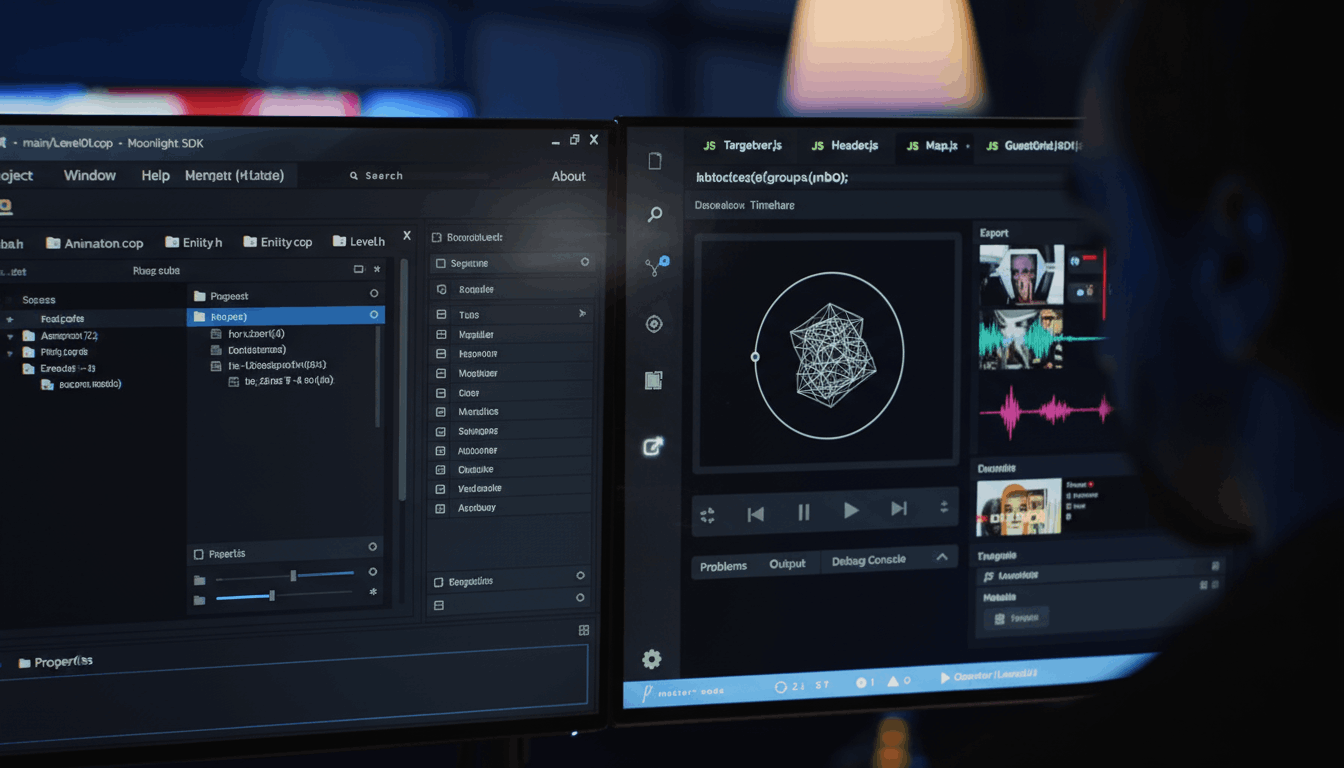Toggle the Sequence checkbox in the component list
The image size is (1344, 768).
point(441,262)
